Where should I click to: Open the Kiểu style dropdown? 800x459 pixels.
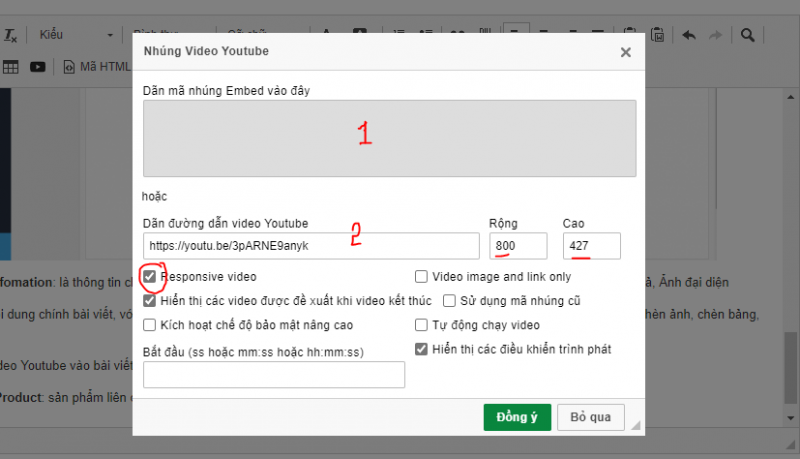[76, 35]
